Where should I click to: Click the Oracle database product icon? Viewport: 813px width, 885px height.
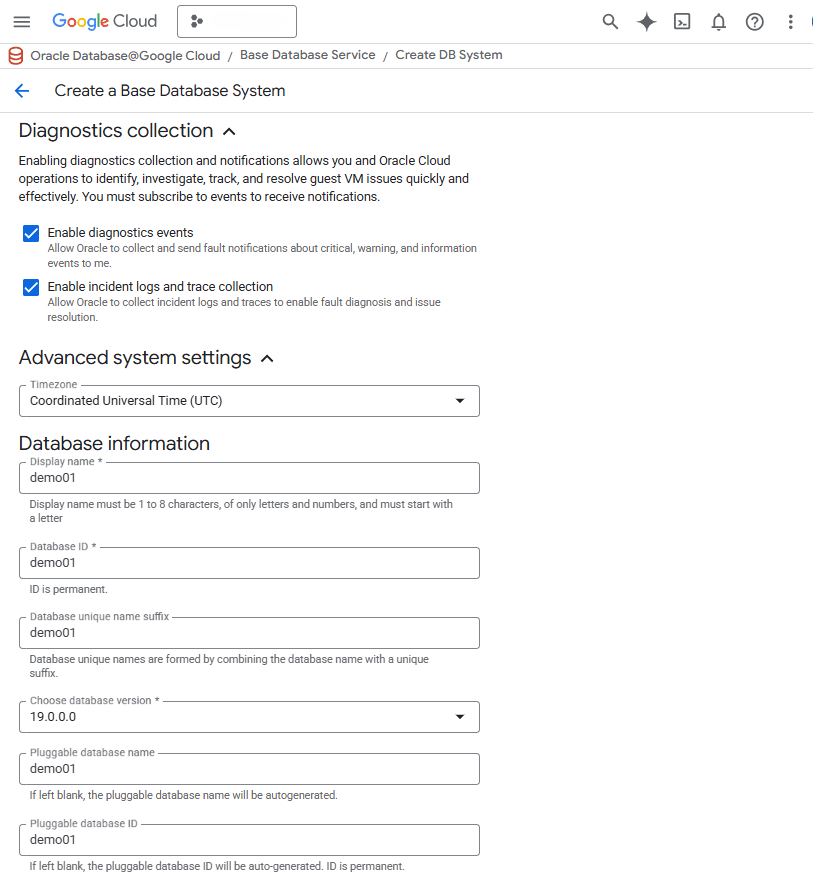tap(16, 55)
